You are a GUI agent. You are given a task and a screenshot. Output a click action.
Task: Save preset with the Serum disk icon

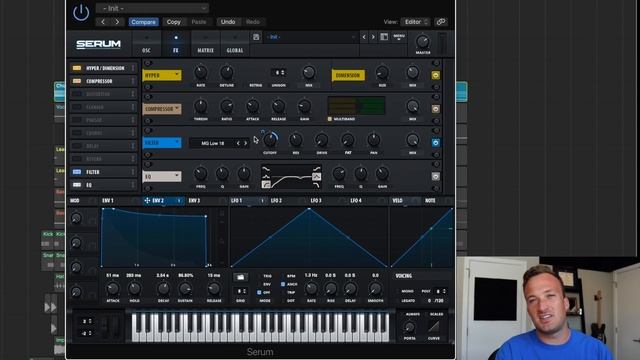[x=256, y=37]
